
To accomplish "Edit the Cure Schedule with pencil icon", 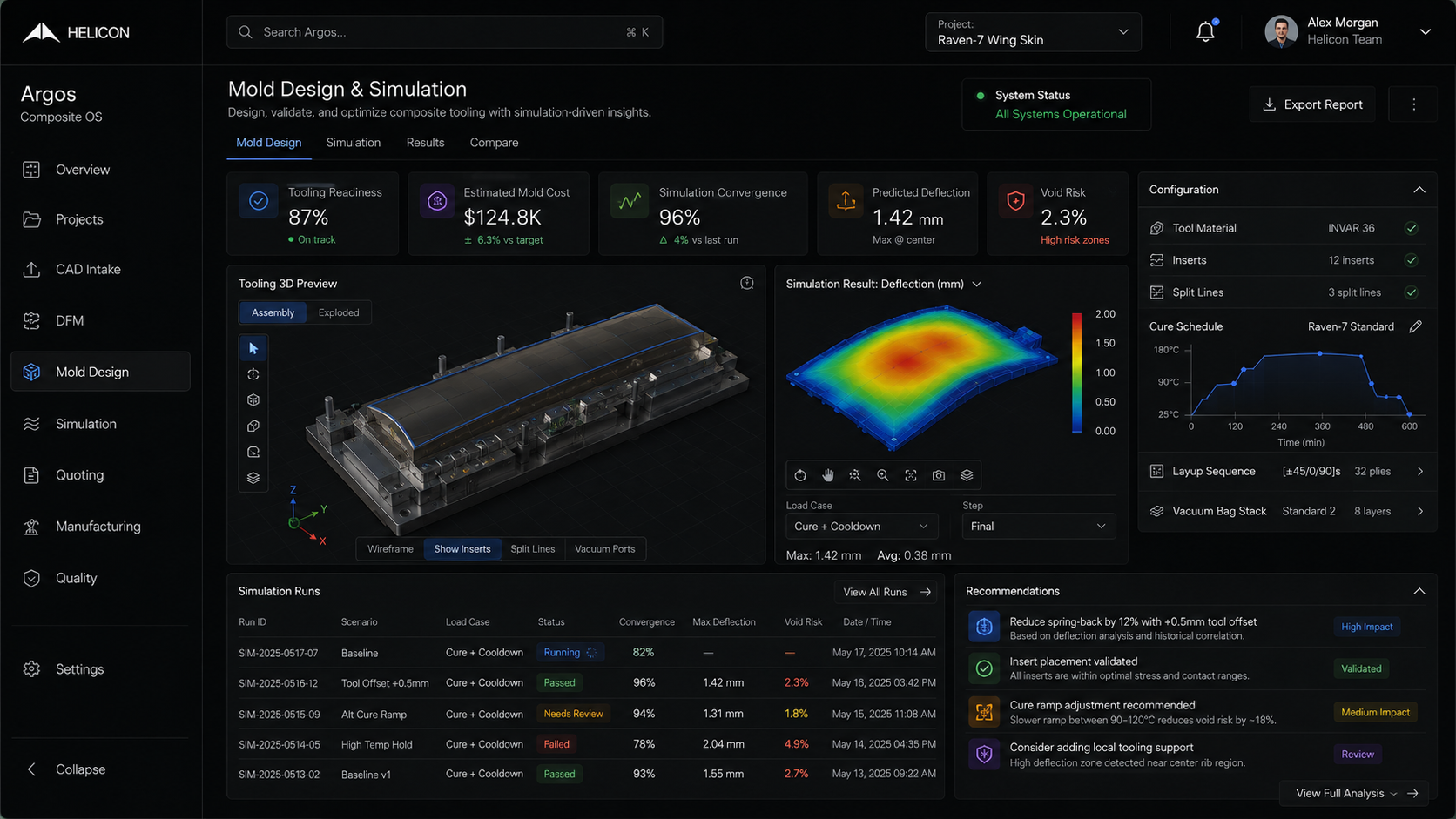I will point(1416,326).
